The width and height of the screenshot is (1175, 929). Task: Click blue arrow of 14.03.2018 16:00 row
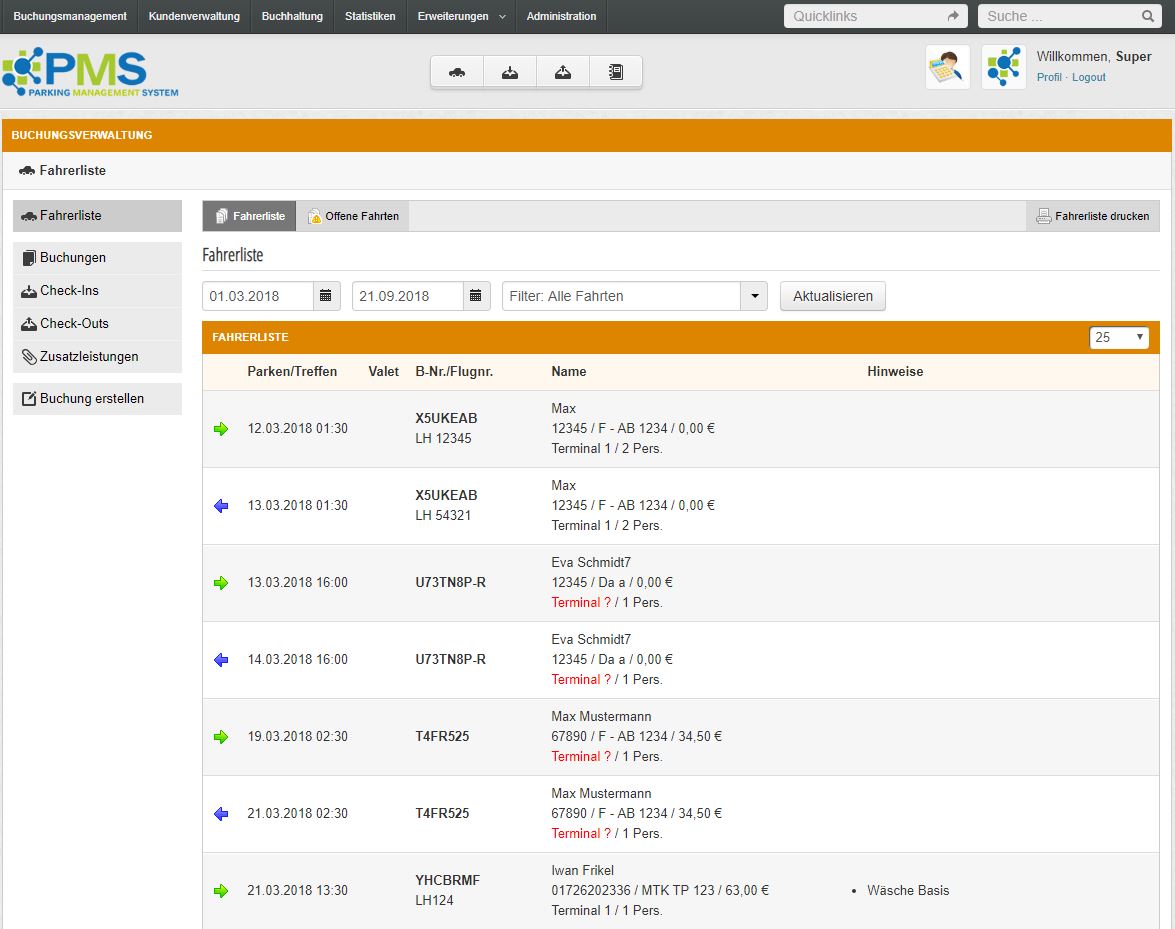coord(221,660)
